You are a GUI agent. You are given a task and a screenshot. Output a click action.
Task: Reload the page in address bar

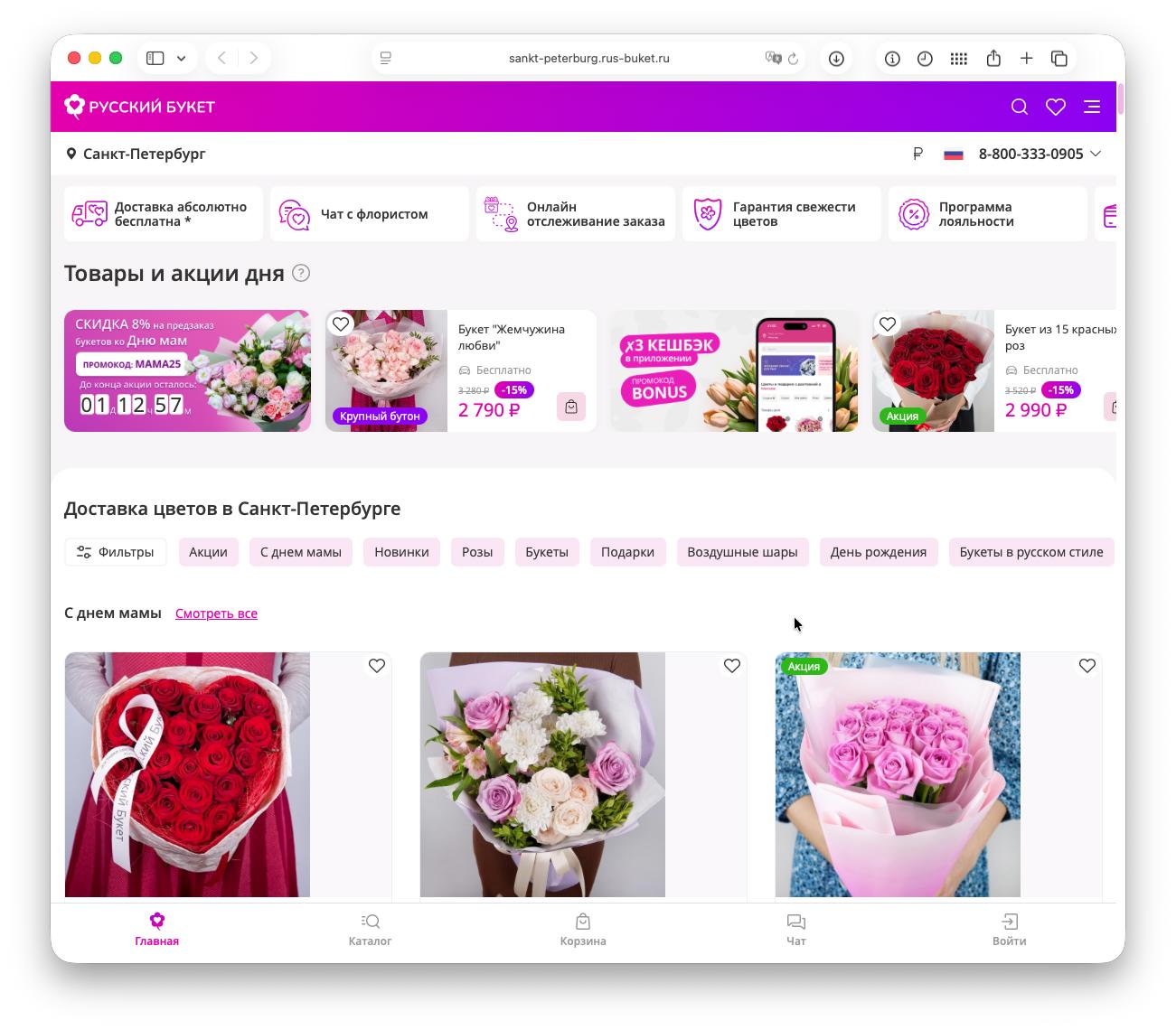[x=793, y=59]
